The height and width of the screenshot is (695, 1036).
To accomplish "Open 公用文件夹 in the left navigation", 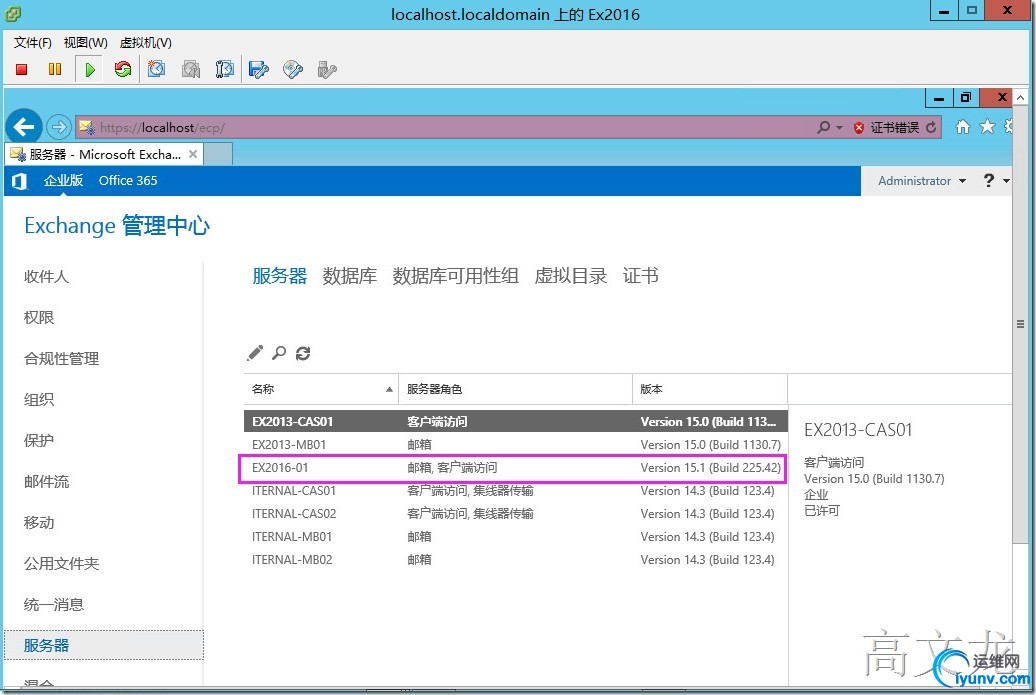I will tap(61, 564).
